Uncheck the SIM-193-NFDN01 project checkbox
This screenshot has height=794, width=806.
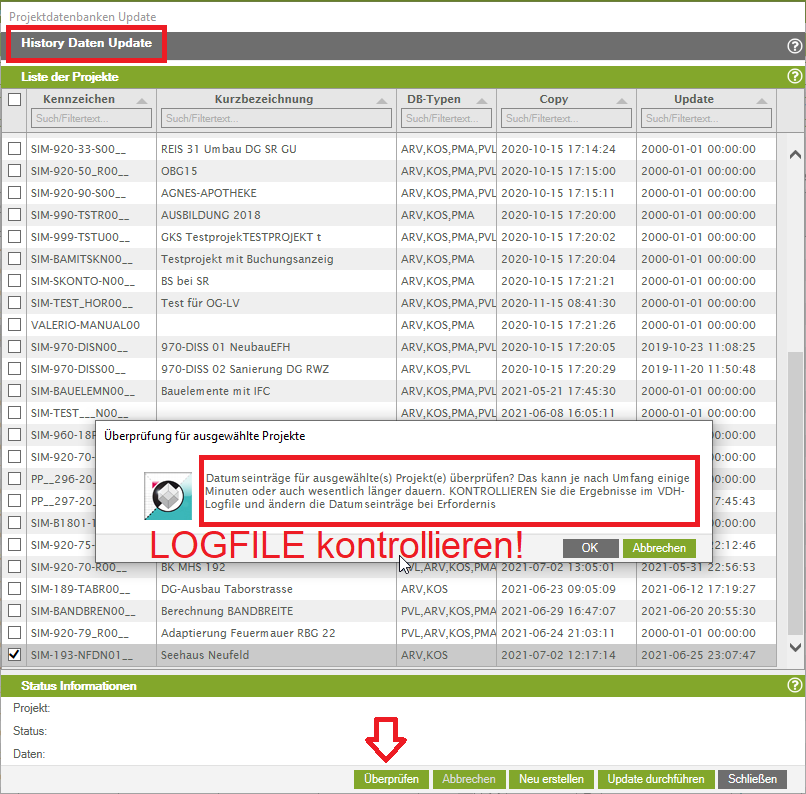[14, 655]
